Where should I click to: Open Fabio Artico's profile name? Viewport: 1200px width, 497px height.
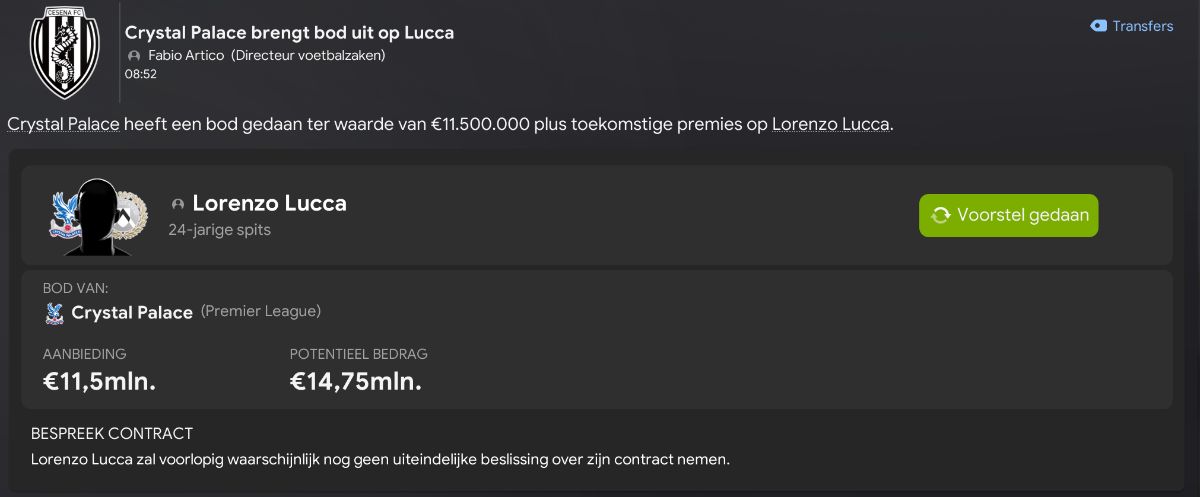(x=186, y=55)
